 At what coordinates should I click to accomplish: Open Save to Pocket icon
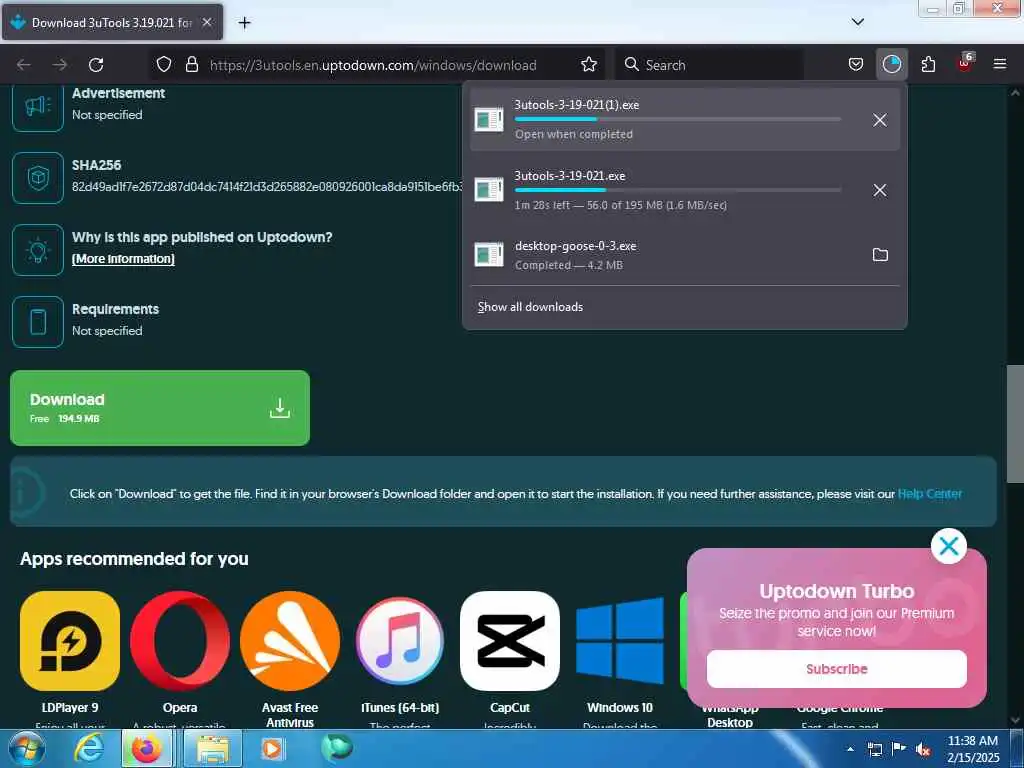tap(856, 64)
